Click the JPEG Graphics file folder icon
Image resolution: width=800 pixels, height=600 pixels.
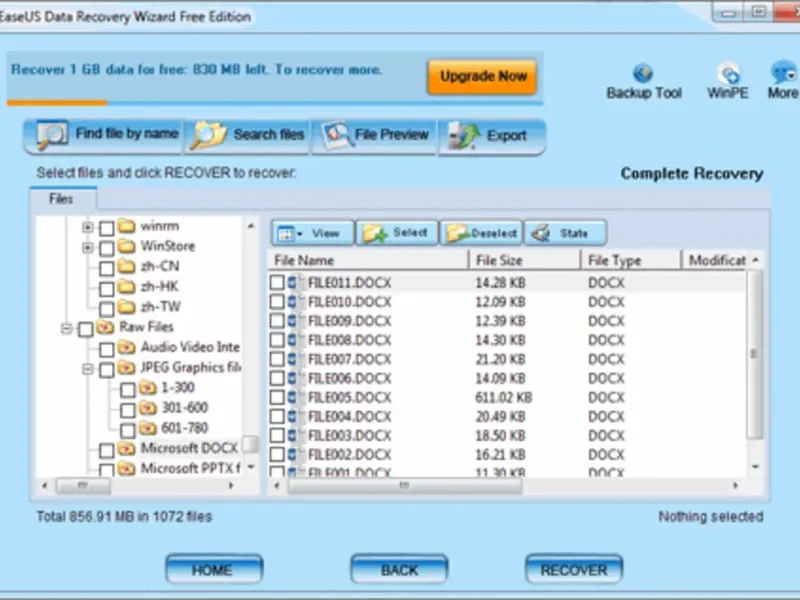pos(126,367)
